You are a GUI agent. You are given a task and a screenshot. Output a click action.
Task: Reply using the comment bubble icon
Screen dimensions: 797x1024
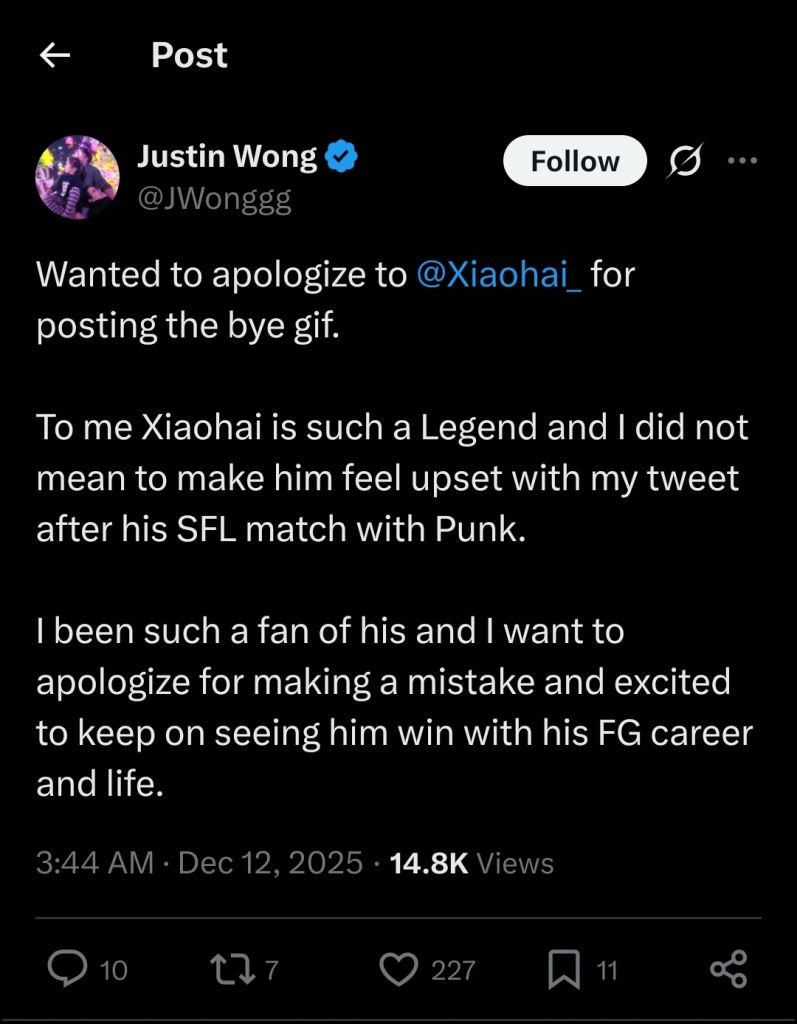(x=67, y=969)
